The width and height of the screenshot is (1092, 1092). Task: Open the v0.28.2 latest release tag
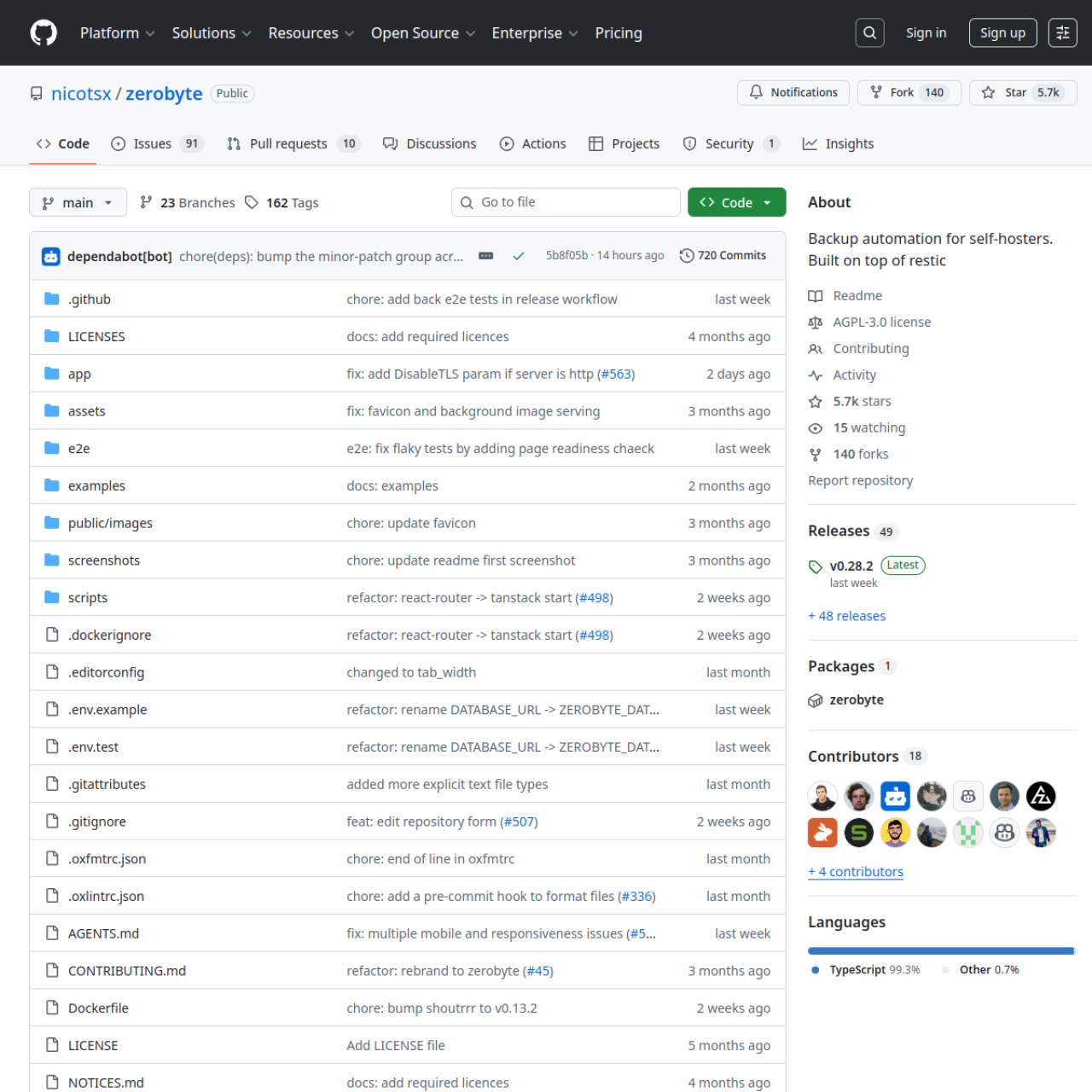click(x=851, y=565)
